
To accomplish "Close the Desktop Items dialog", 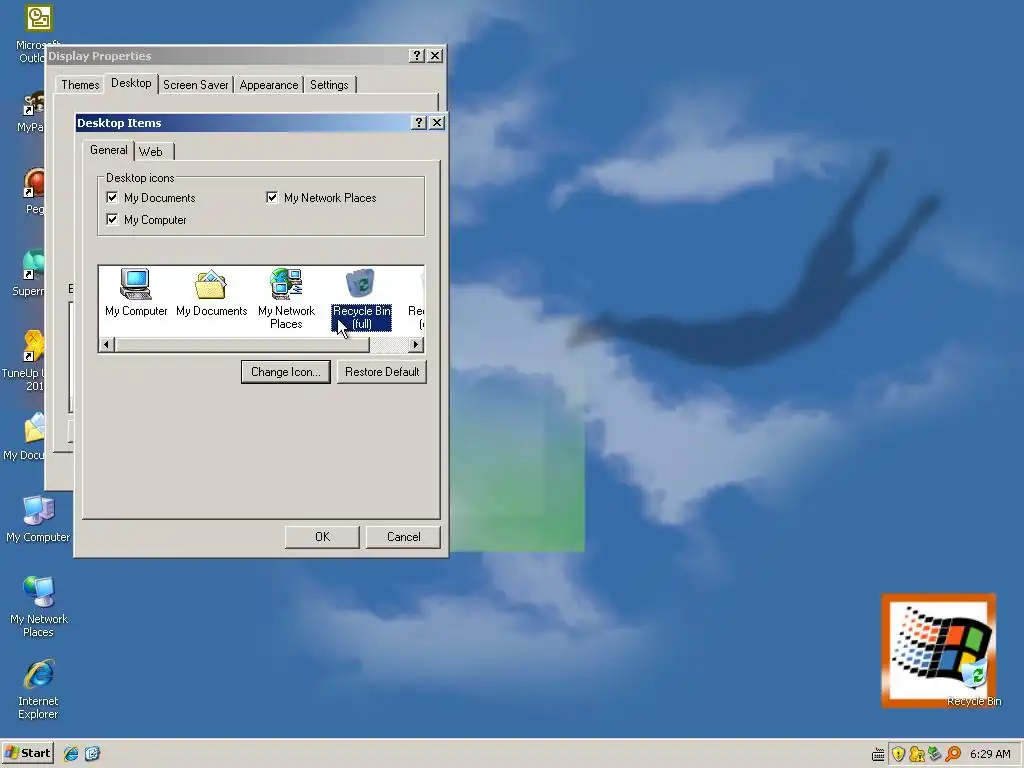I will 437,123.
